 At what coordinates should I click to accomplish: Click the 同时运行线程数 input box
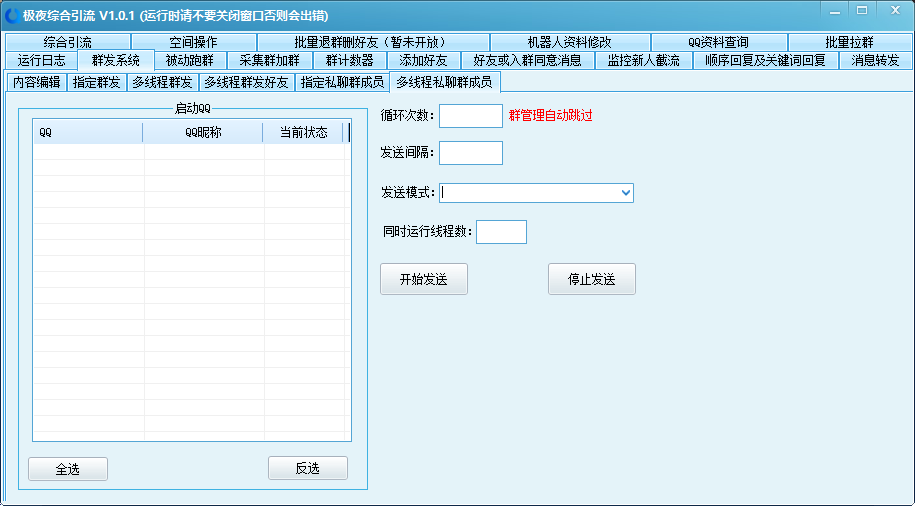pyautogui.click(x=500, y=232)
